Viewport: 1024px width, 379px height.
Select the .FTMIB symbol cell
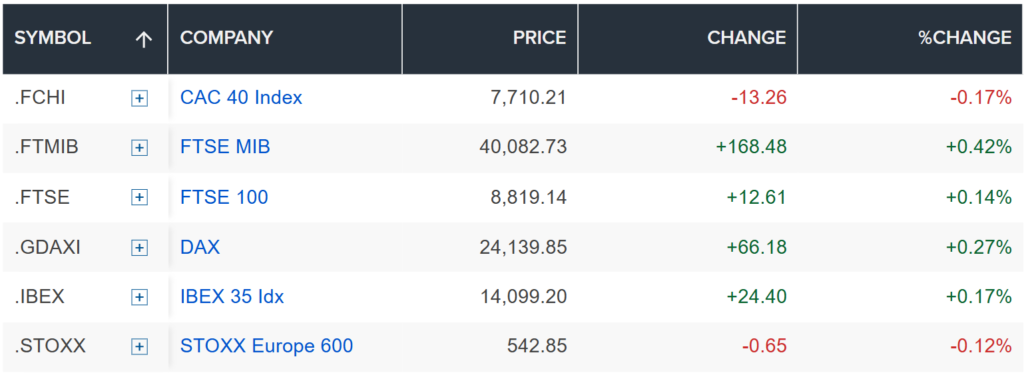click(85, 148)
